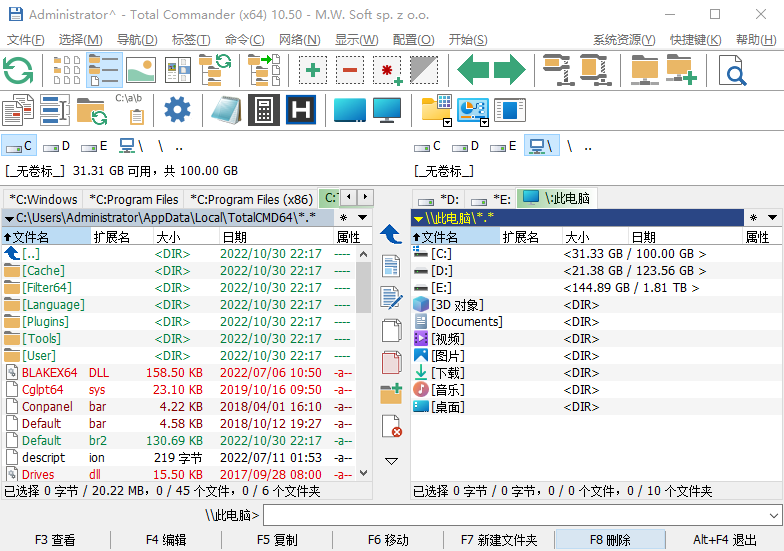
Task: Go back using green left arrow
Action: click(472, 70)
